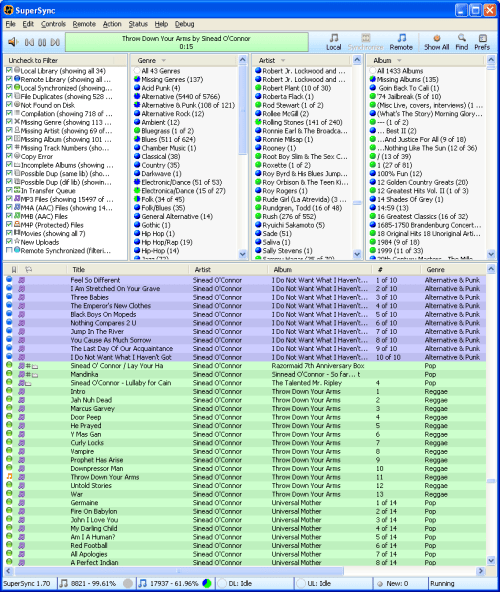Click the blue-green pie icon in status bar
Screen dimensions: 500x592
207,583
